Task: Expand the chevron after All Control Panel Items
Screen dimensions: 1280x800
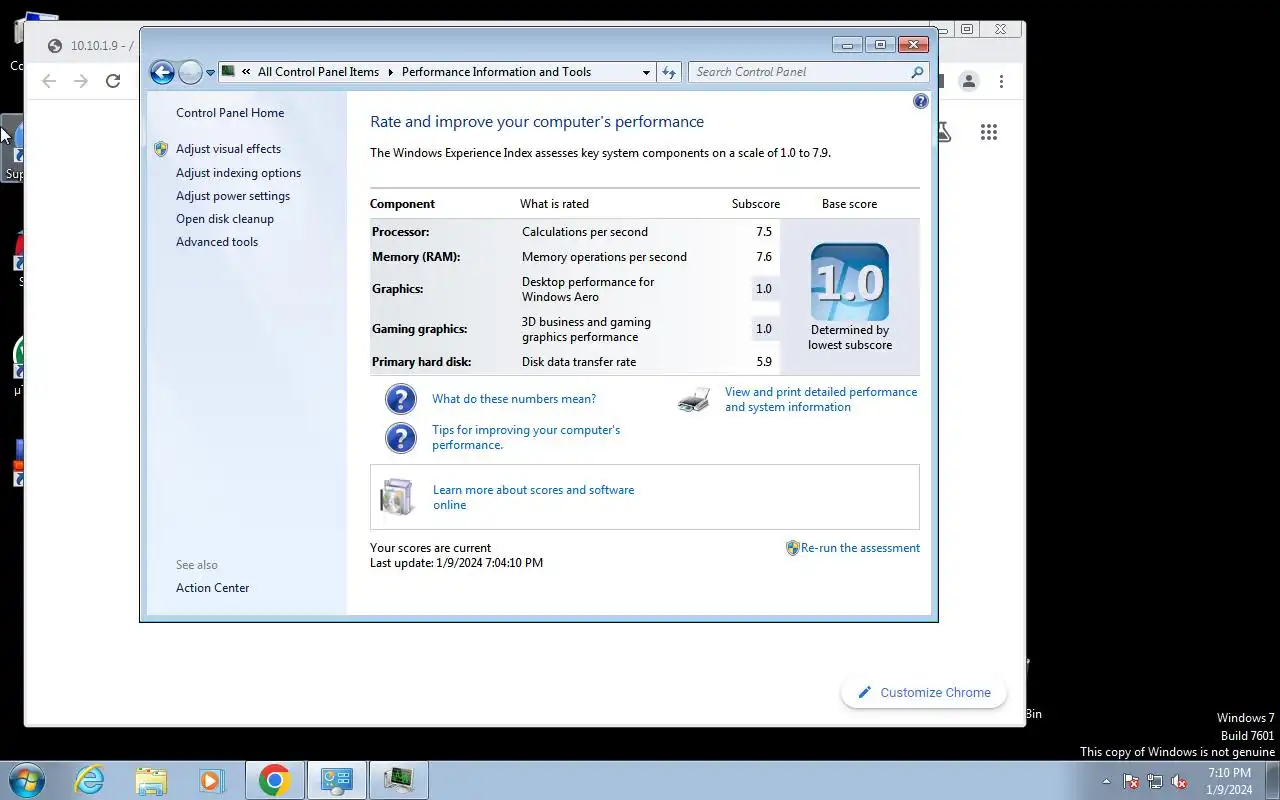Action: (x=391, y=72)
